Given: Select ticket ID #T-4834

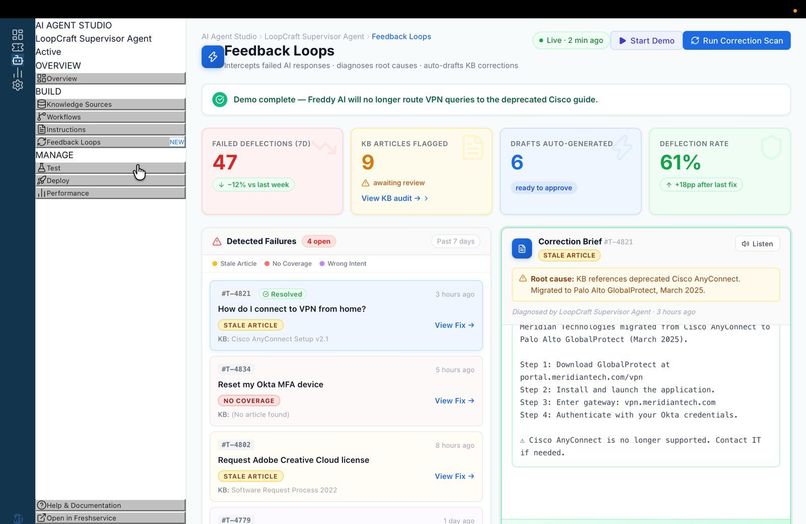Looking at the screenshot, I should (236, 369).
